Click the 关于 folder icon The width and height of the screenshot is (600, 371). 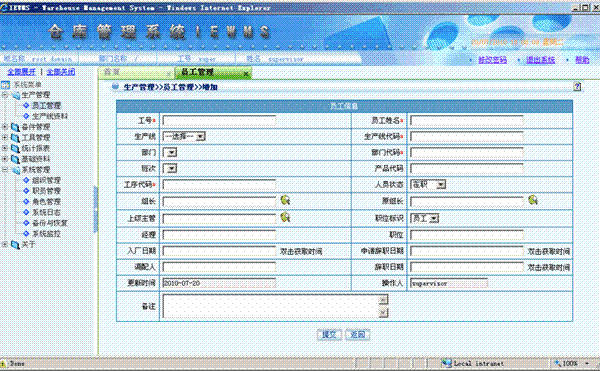15,244
